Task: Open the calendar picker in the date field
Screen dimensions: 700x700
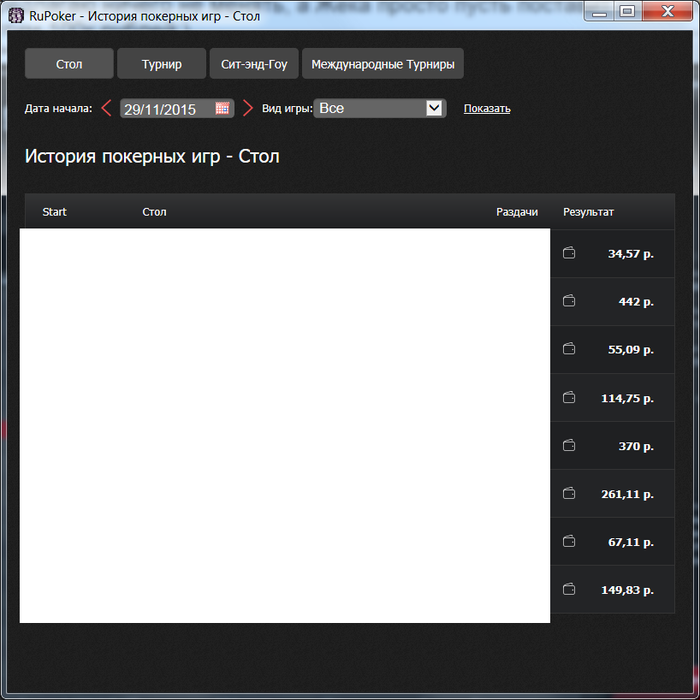Action: pos(222,108)
